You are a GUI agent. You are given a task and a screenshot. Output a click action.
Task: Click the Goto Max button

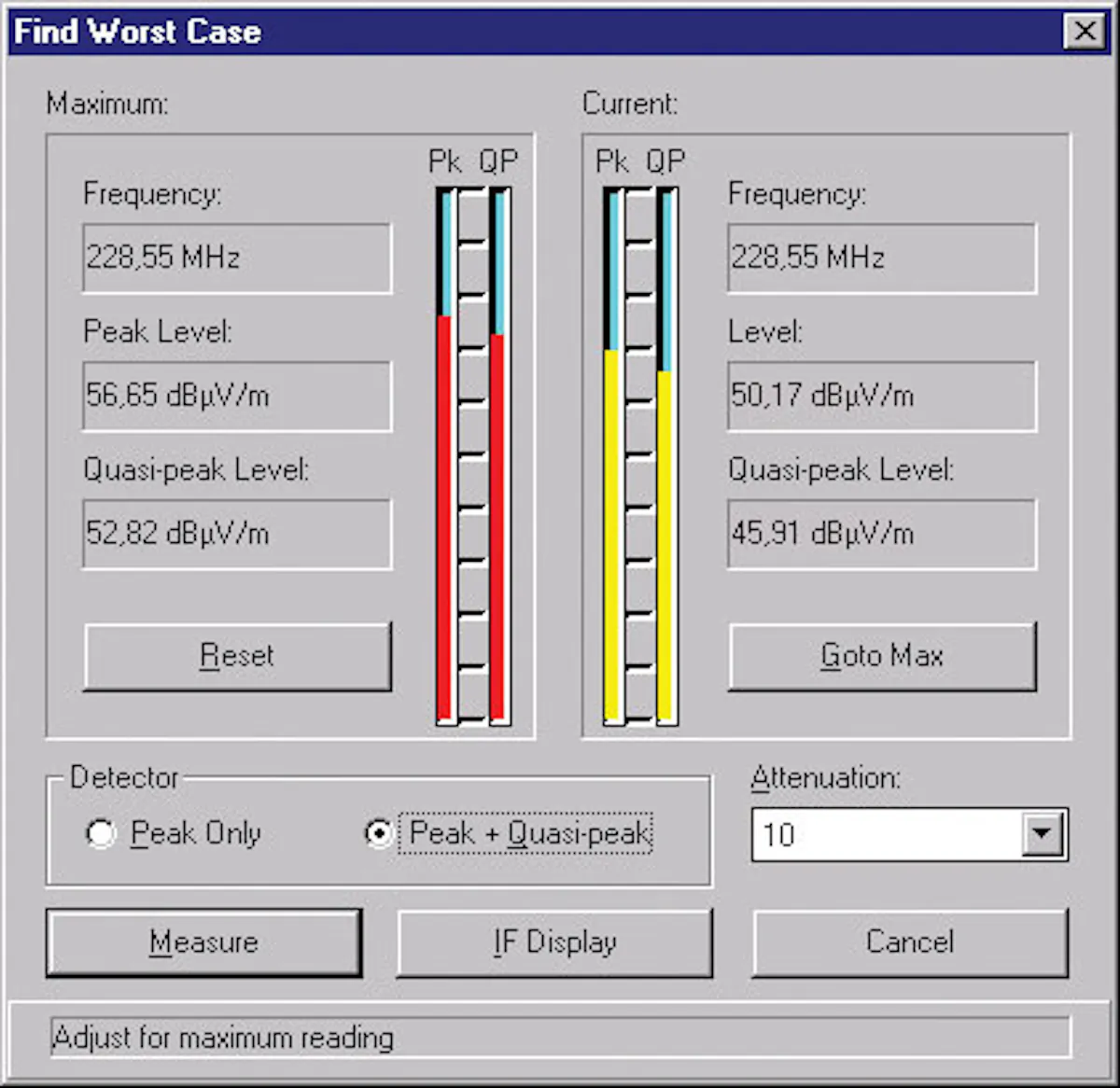882,656
